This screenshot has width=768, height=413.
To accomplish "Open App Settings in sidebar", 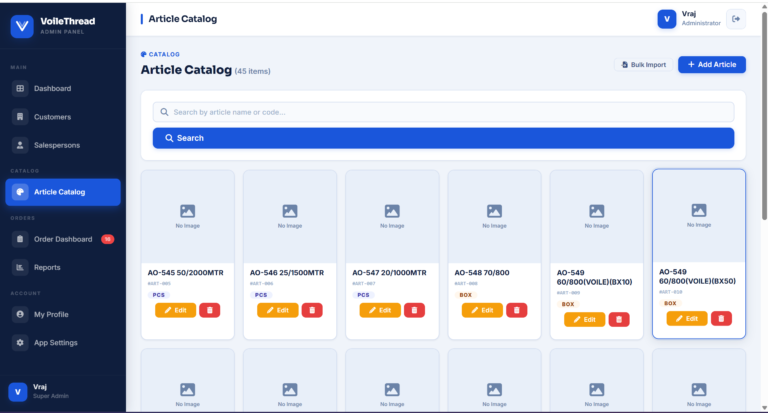I will point(55,342).
